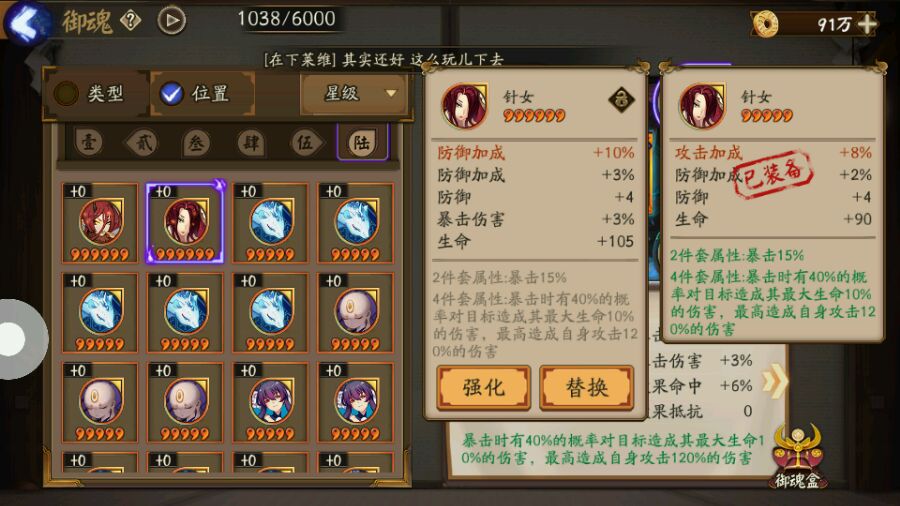Choose the one-eyed bald soul in second row
This screenshot has height=506, width=900.
pos(355,313)
